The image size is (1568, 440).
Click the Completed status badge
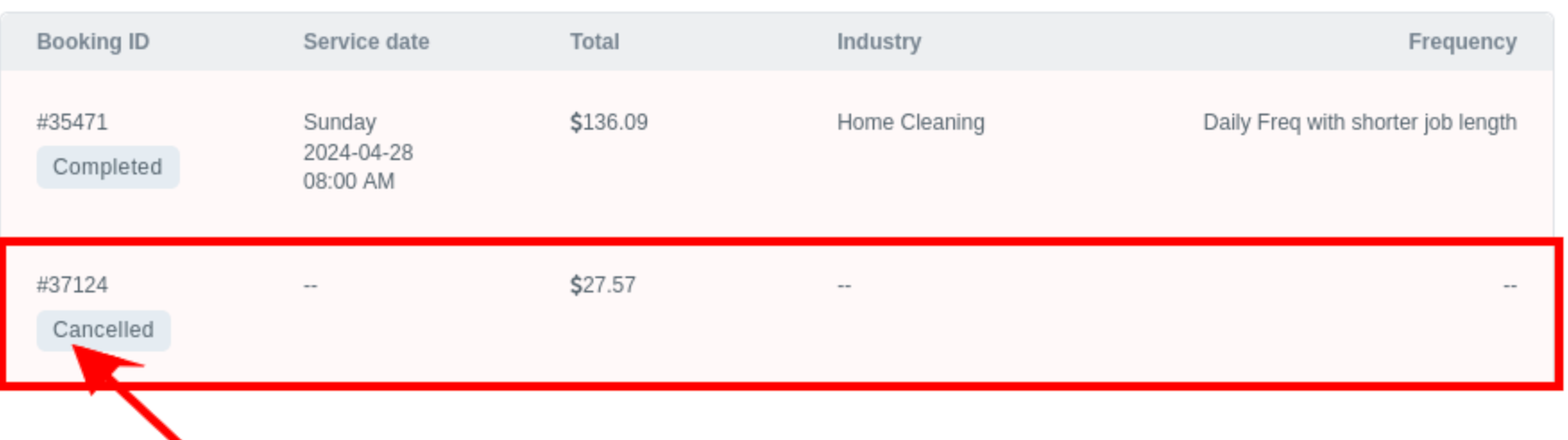107,167
